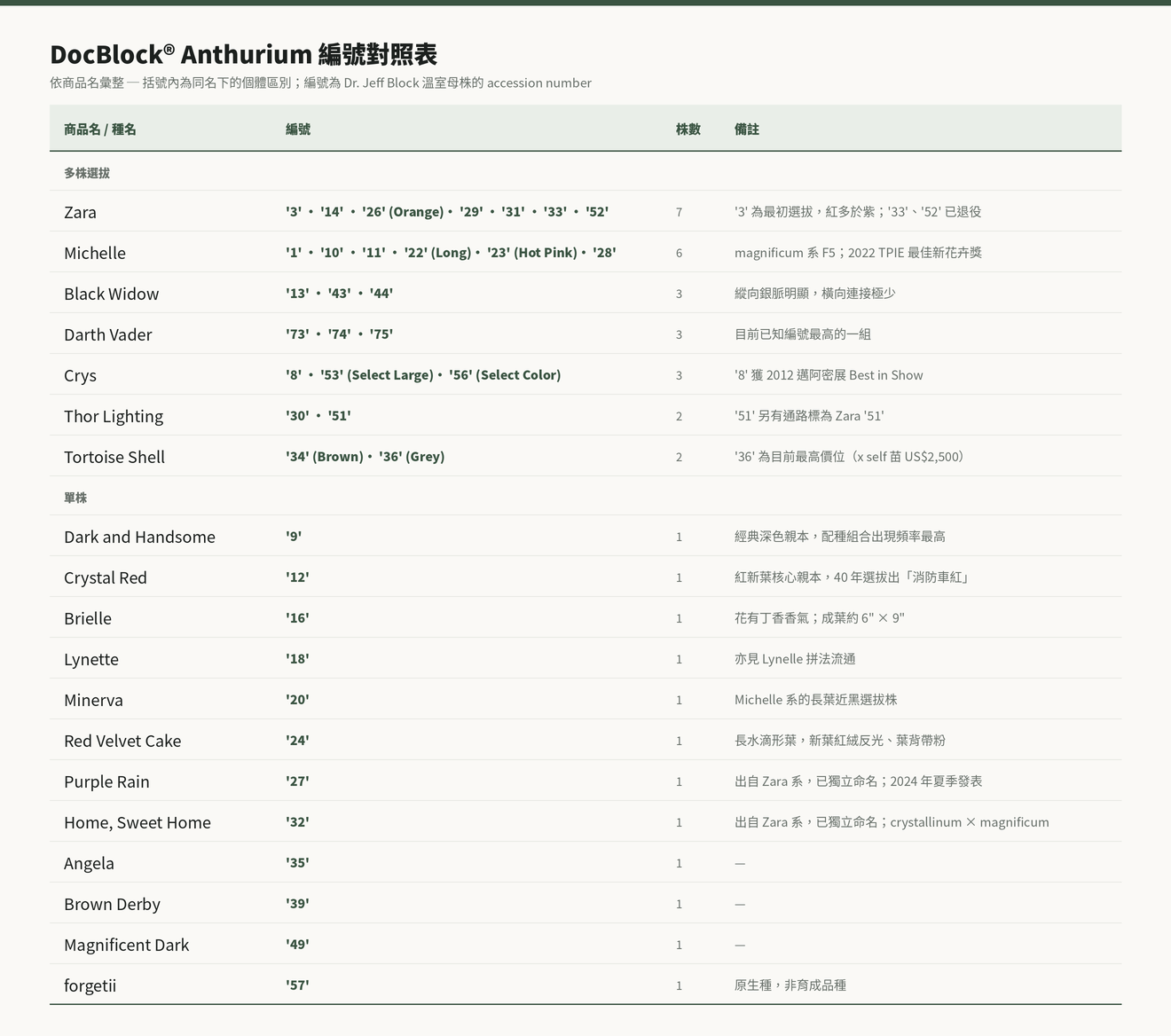Click Thor Lighting numbers '30' • '51'
Screen dimensions: 1171x1036
pyautogui.click(x=318, y=416)
